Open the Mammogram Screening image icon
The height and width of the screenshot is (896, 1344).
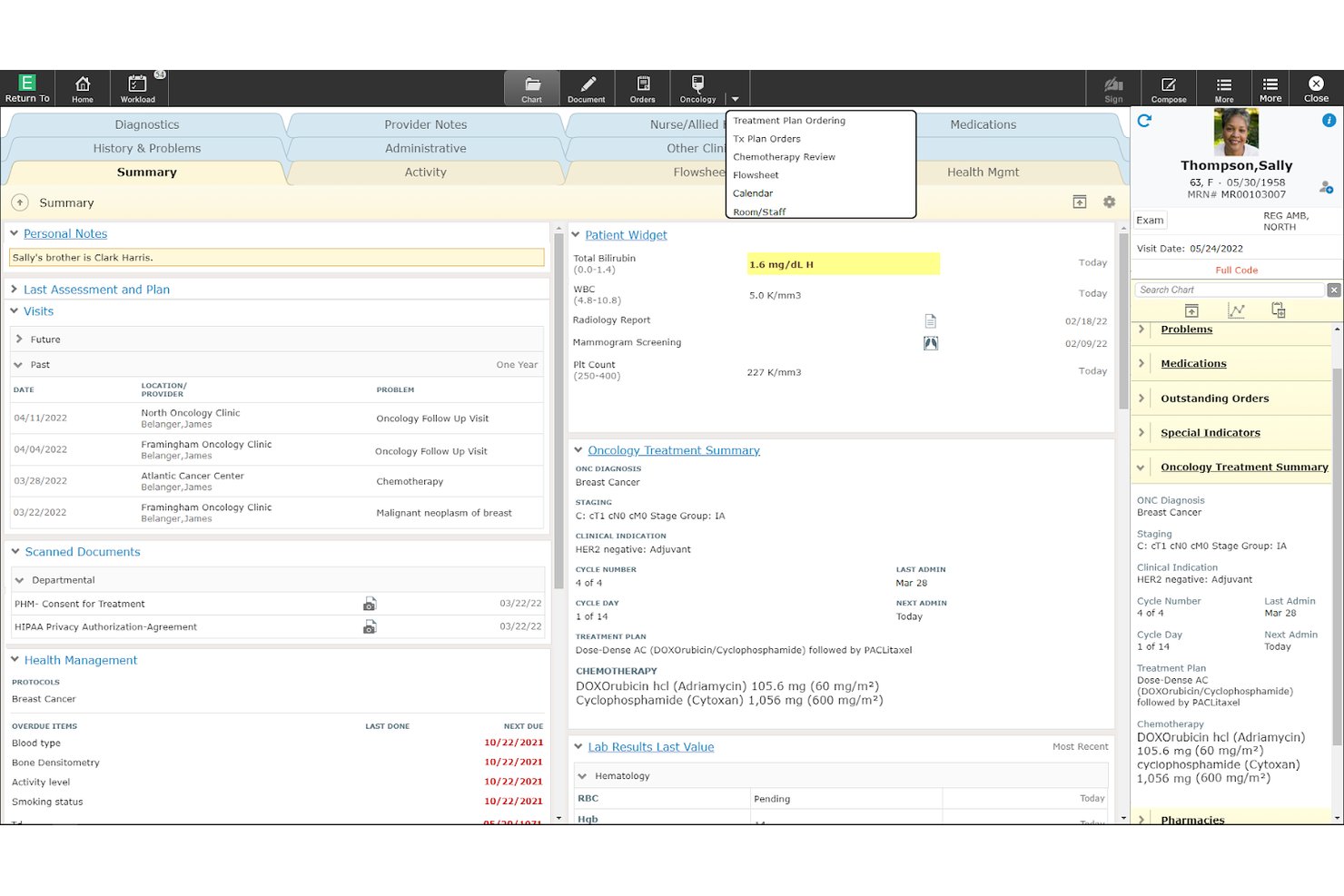pyautogui.click(x=931, y=343)
